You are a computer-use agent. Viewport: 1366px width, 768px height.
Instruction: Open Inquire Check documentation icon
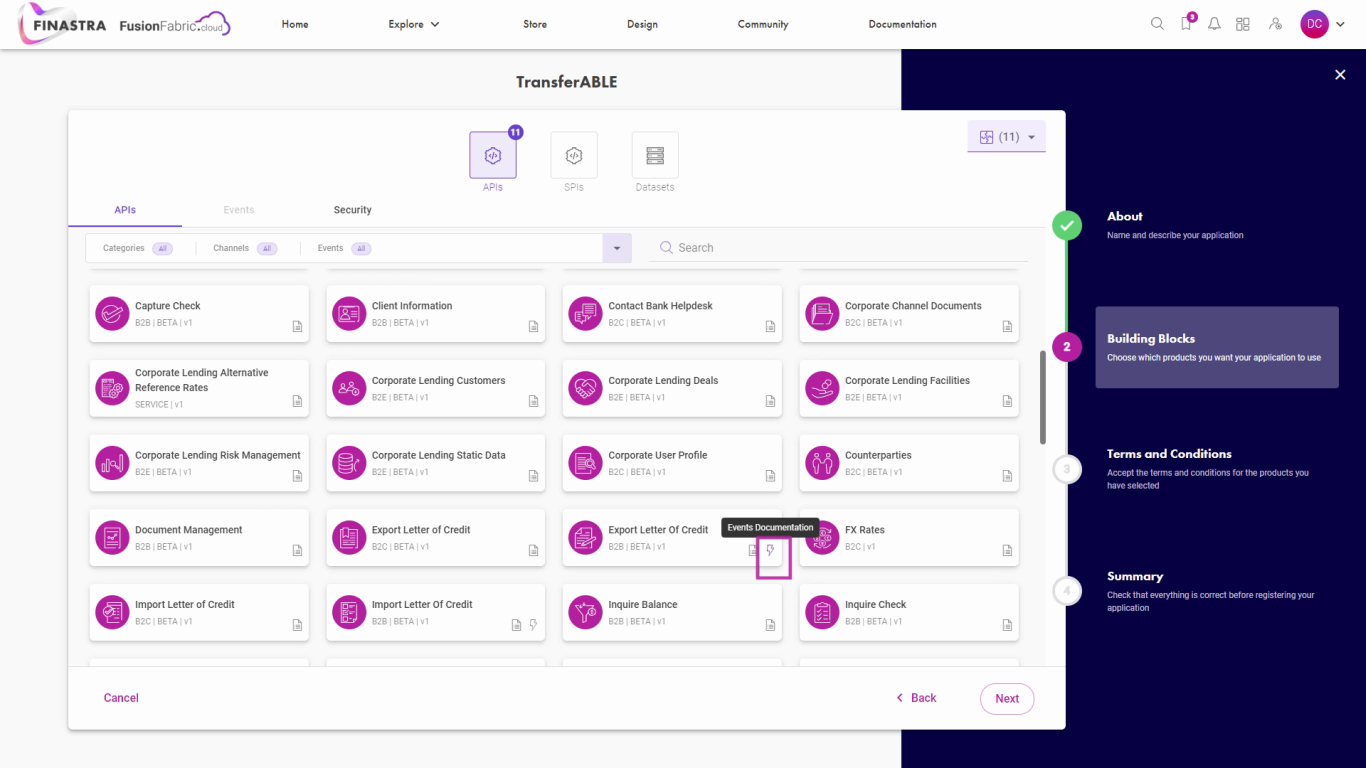[x=1007, y=625]
